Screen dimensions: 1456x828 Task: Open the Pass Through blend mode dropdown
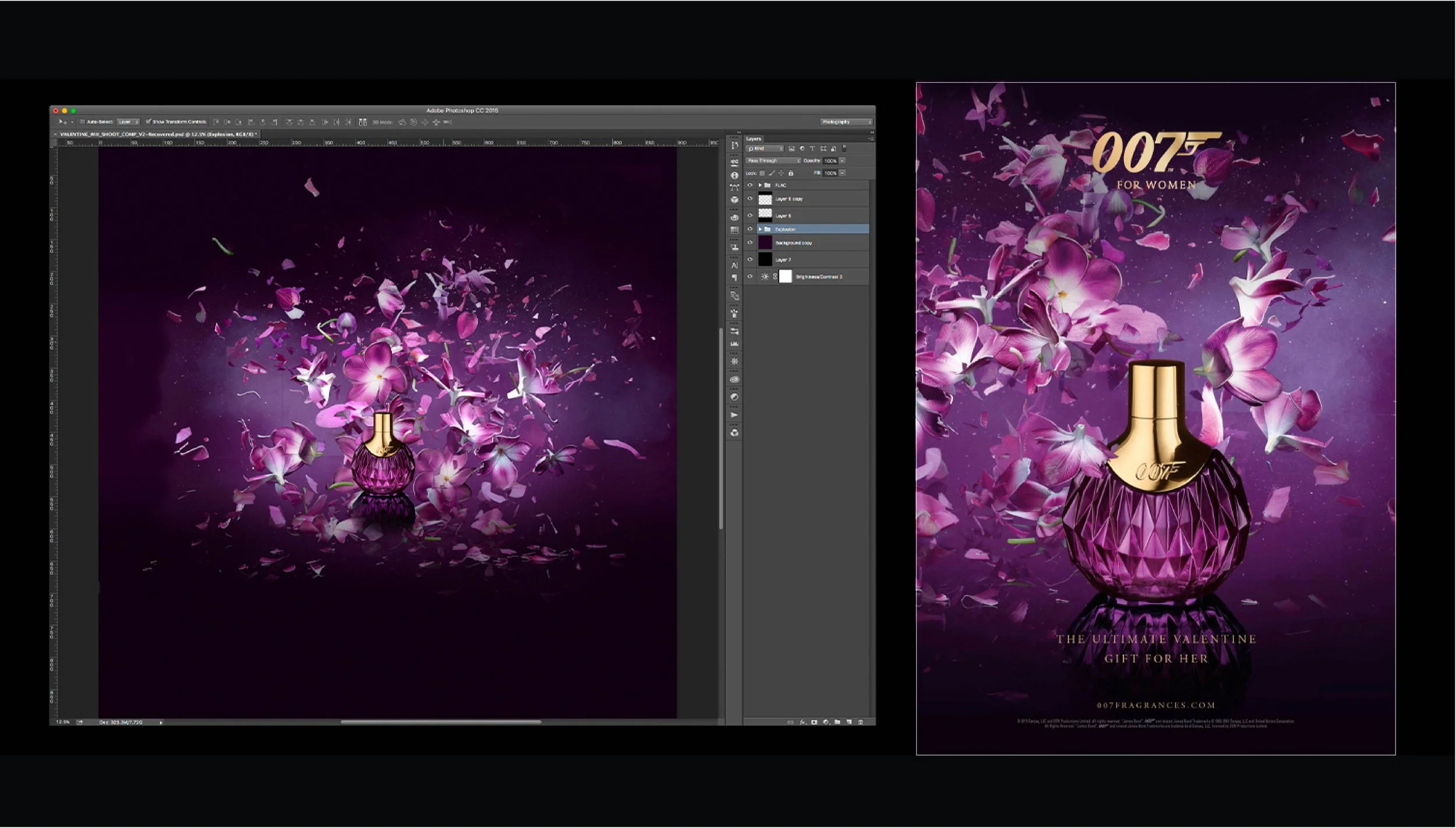(x=775, y=161)
